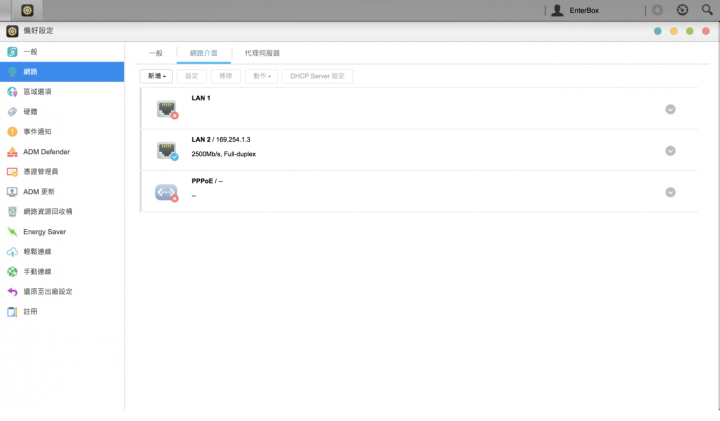Viewport: 720px width, 421px height.
Task: Open ADM 更新 section
Action: pyautogui.click(x=62, y=191)
